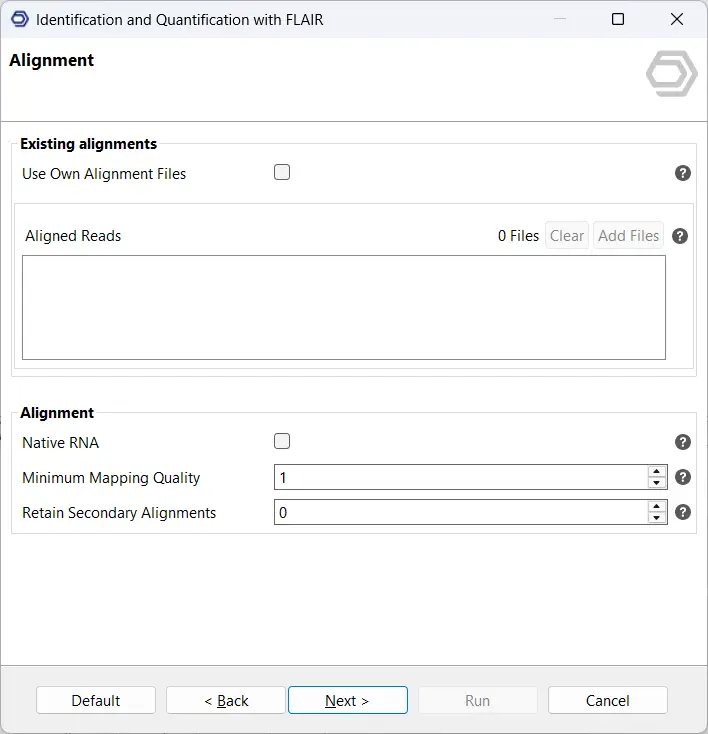
Task: Increase Minimum Mapping Quality with up arrow
Action: [x=657, y=471]
